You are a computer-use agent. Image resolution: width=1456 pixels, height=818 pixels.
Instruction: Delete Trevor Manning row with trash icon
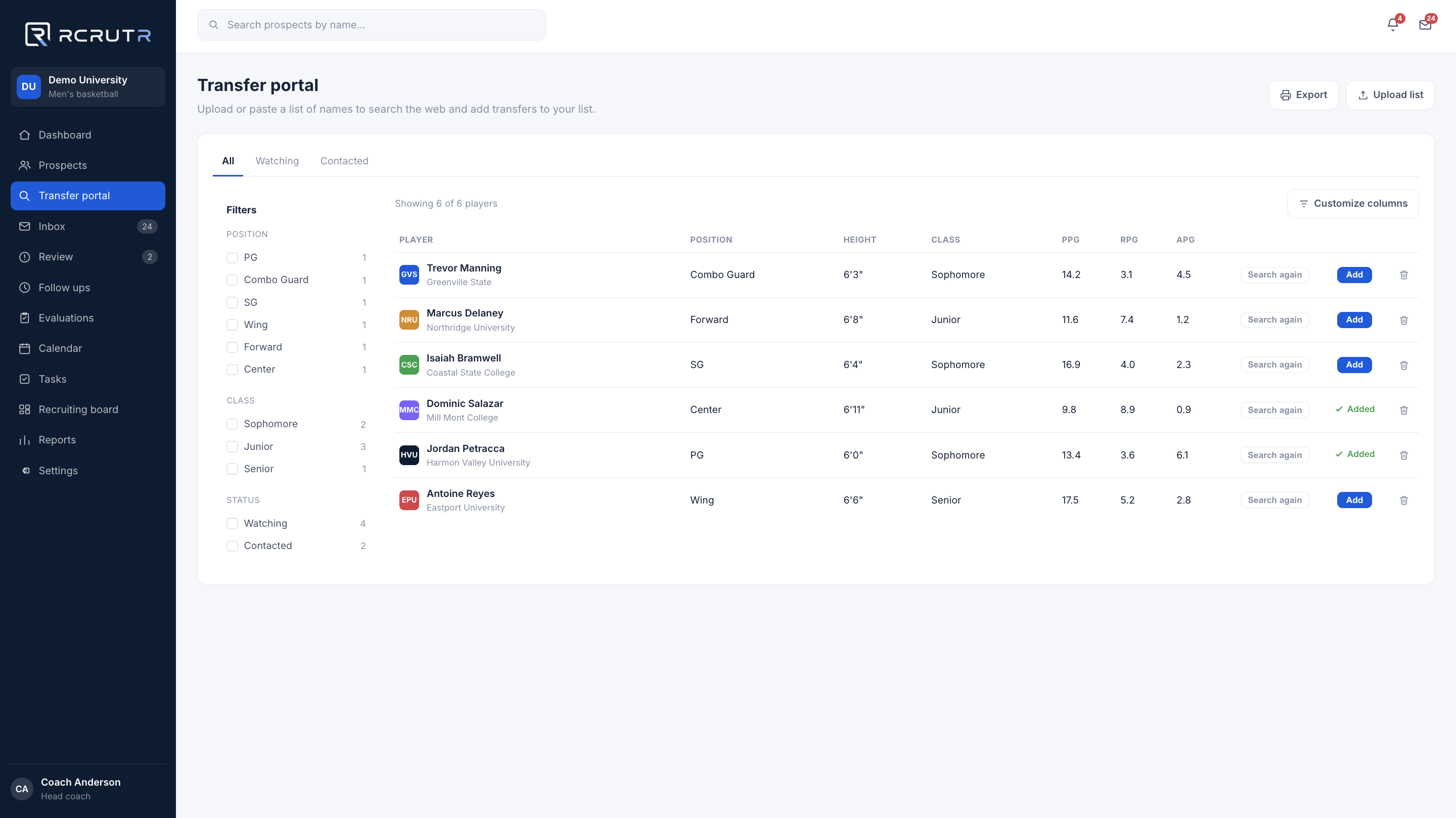(x=1403, y=275)
